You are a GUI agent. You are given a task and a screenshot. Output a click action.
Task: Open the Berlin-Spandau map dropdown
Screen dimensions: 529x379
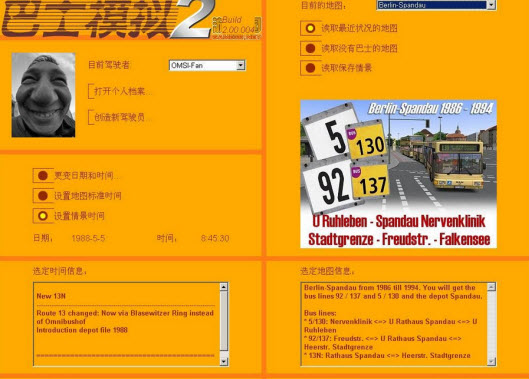491,5
